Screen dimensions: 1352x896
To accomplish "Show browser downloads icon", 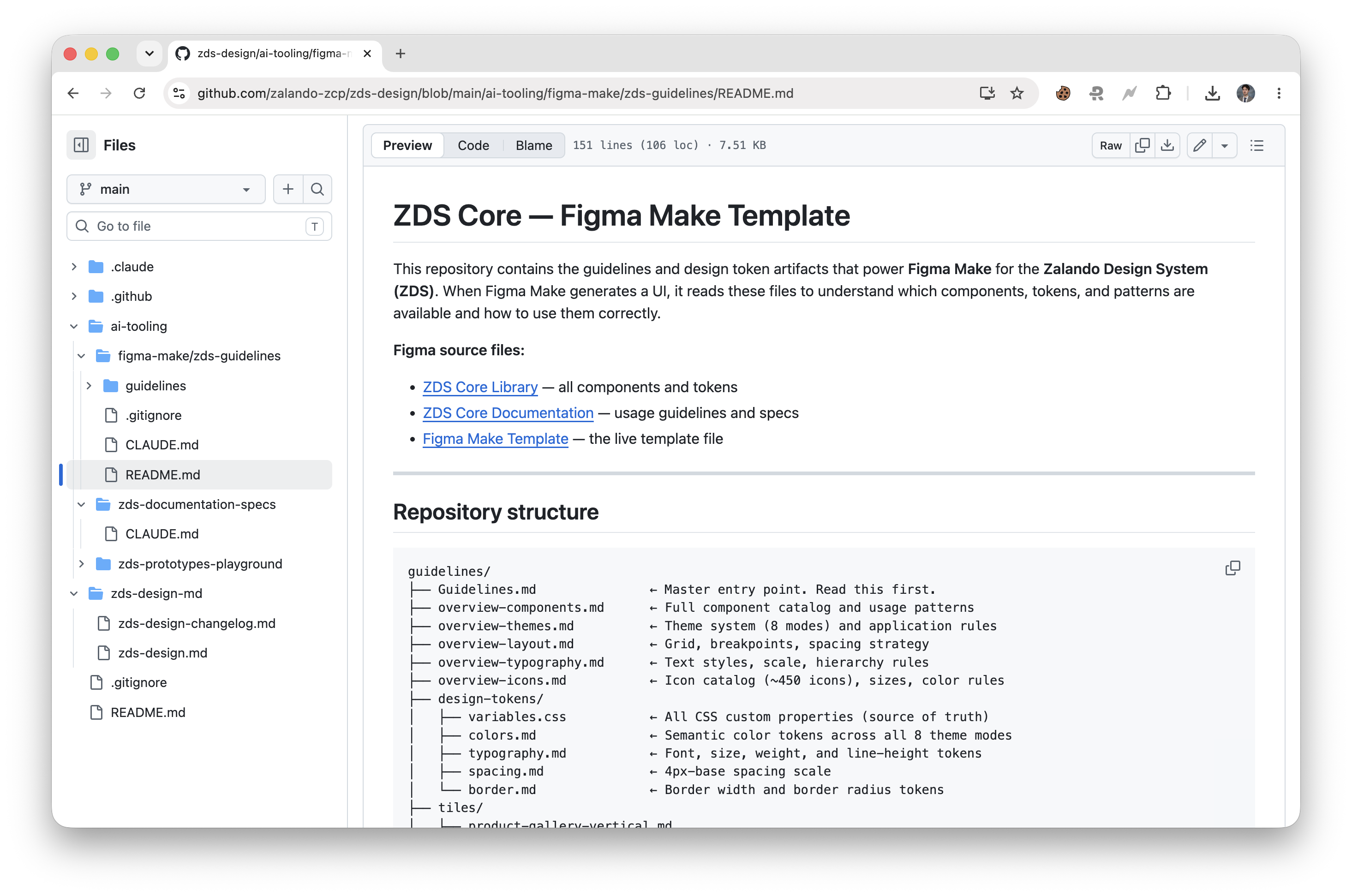I will pos(1213,93).
